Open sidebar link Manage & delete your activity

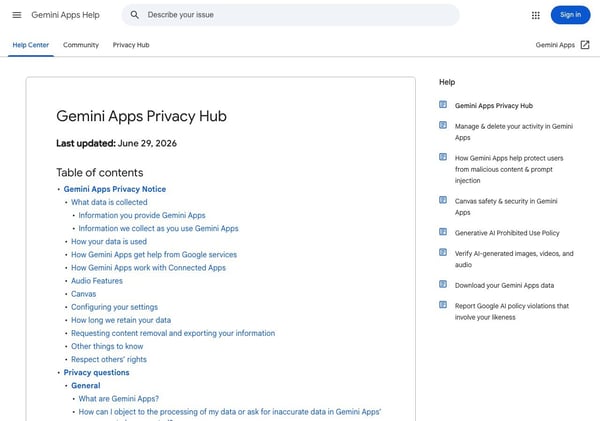tap(514, 132)
